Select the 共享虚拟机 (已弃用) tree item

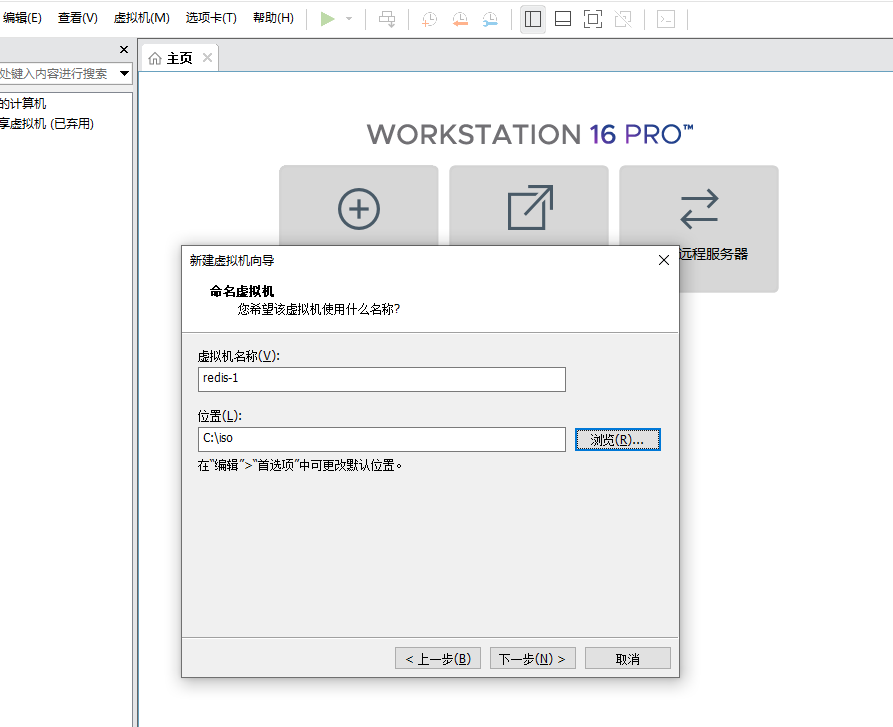click(47, 124)
